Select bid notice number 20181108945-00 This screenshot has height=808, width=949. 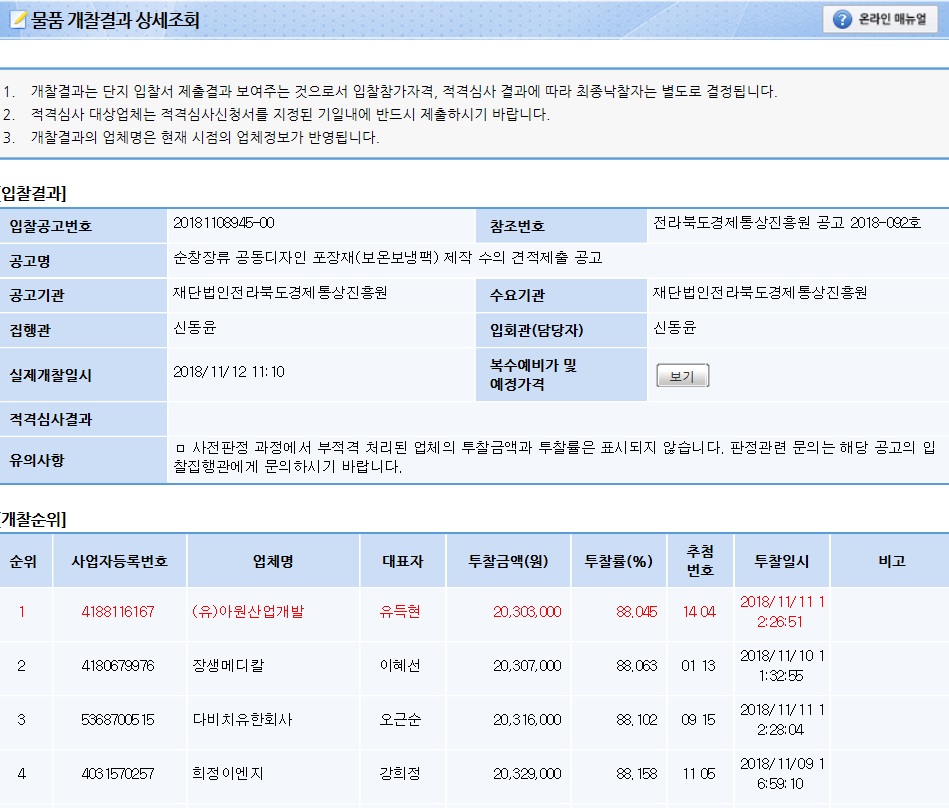(x=223, y=223)
